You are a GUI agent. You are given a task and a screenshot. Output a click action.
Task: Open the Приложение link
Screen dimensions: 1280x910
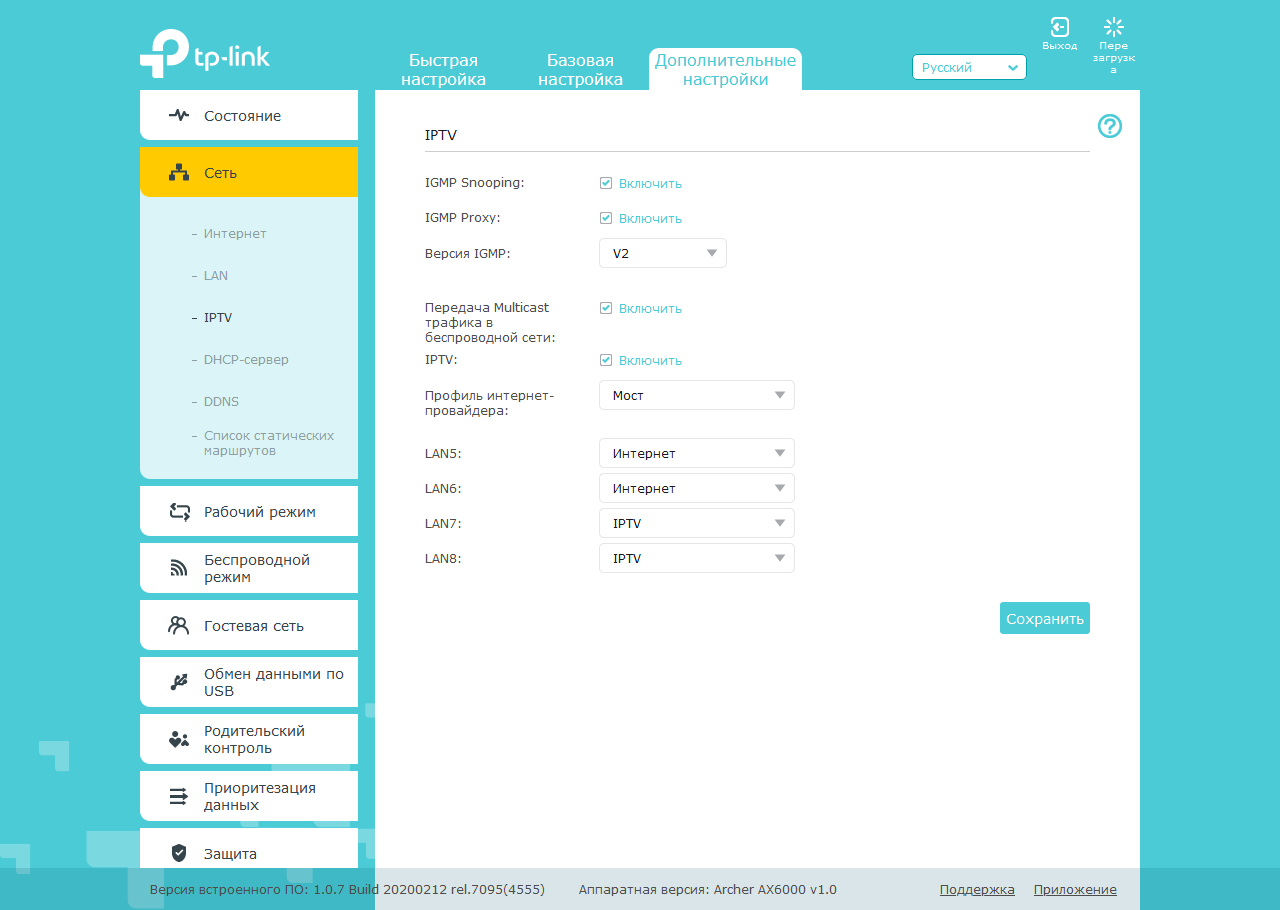(x=1075, y=889)
